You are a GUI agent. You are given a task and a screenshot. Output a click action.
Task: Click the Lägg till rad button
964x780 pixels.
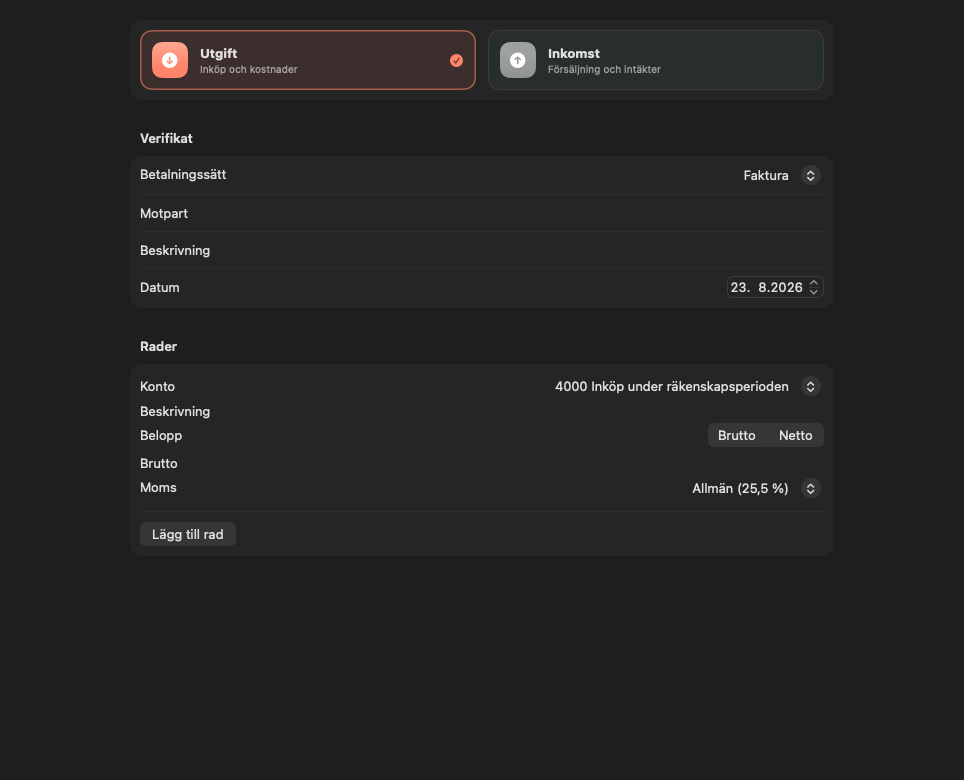click(188, 534)
